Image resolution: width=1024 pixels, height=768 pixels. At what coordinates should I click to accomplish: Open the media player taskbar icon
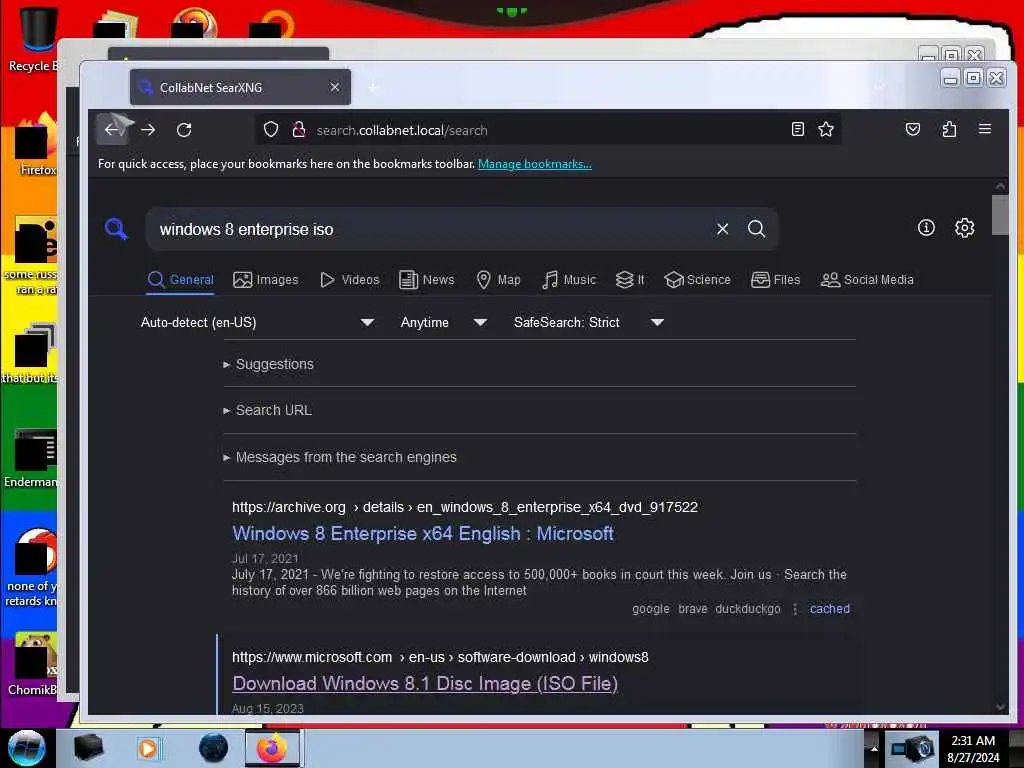coord(148,748)
